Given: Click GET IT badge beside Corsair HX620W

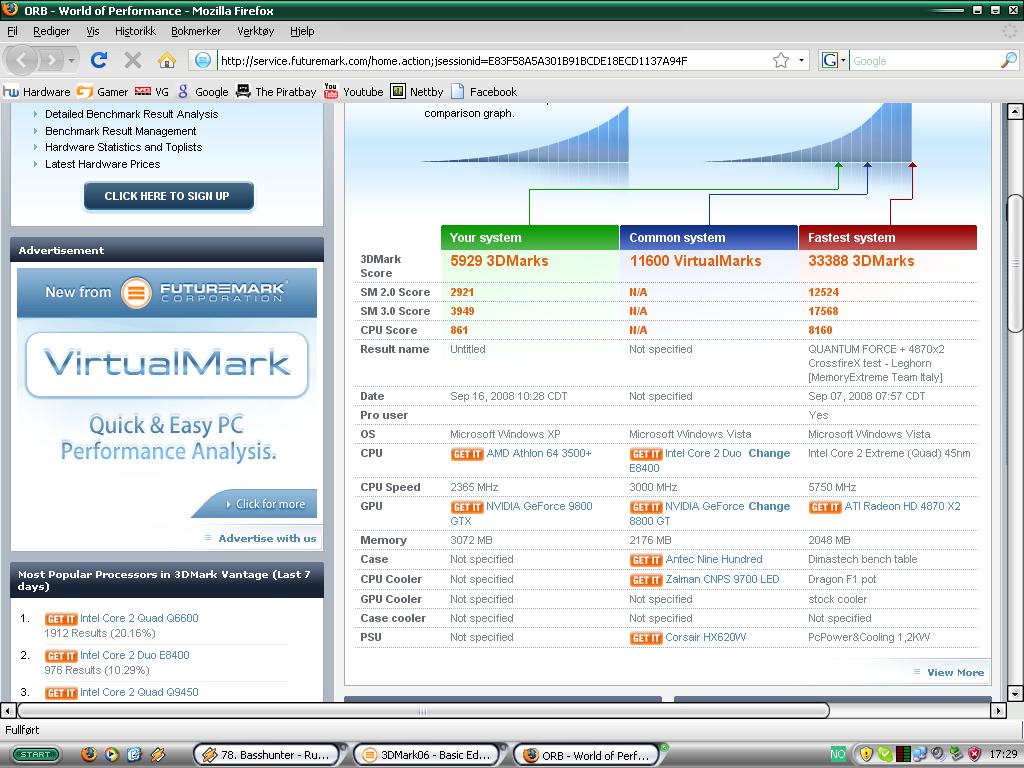Looking at the screenshot, I should [x=646, y=639].
